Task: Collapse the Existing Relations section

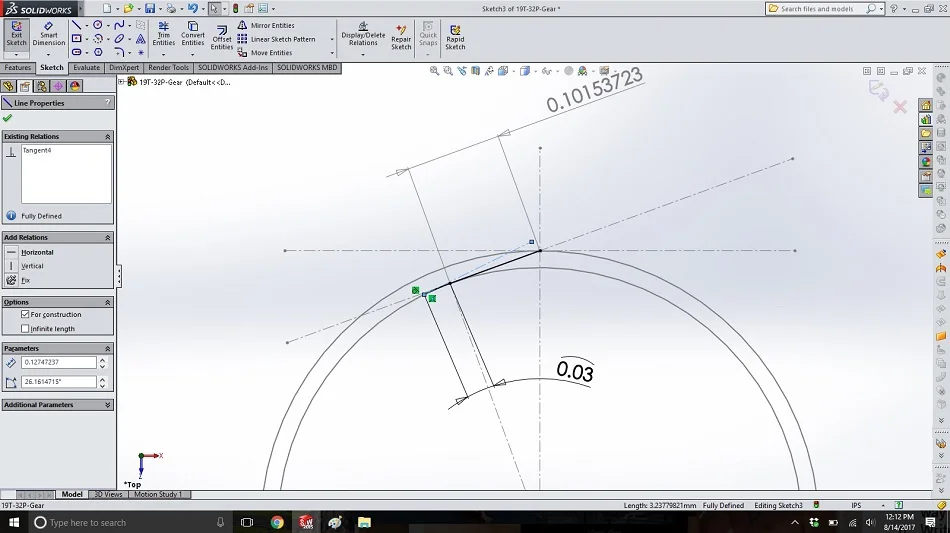Action: click(x=108, y=137)
